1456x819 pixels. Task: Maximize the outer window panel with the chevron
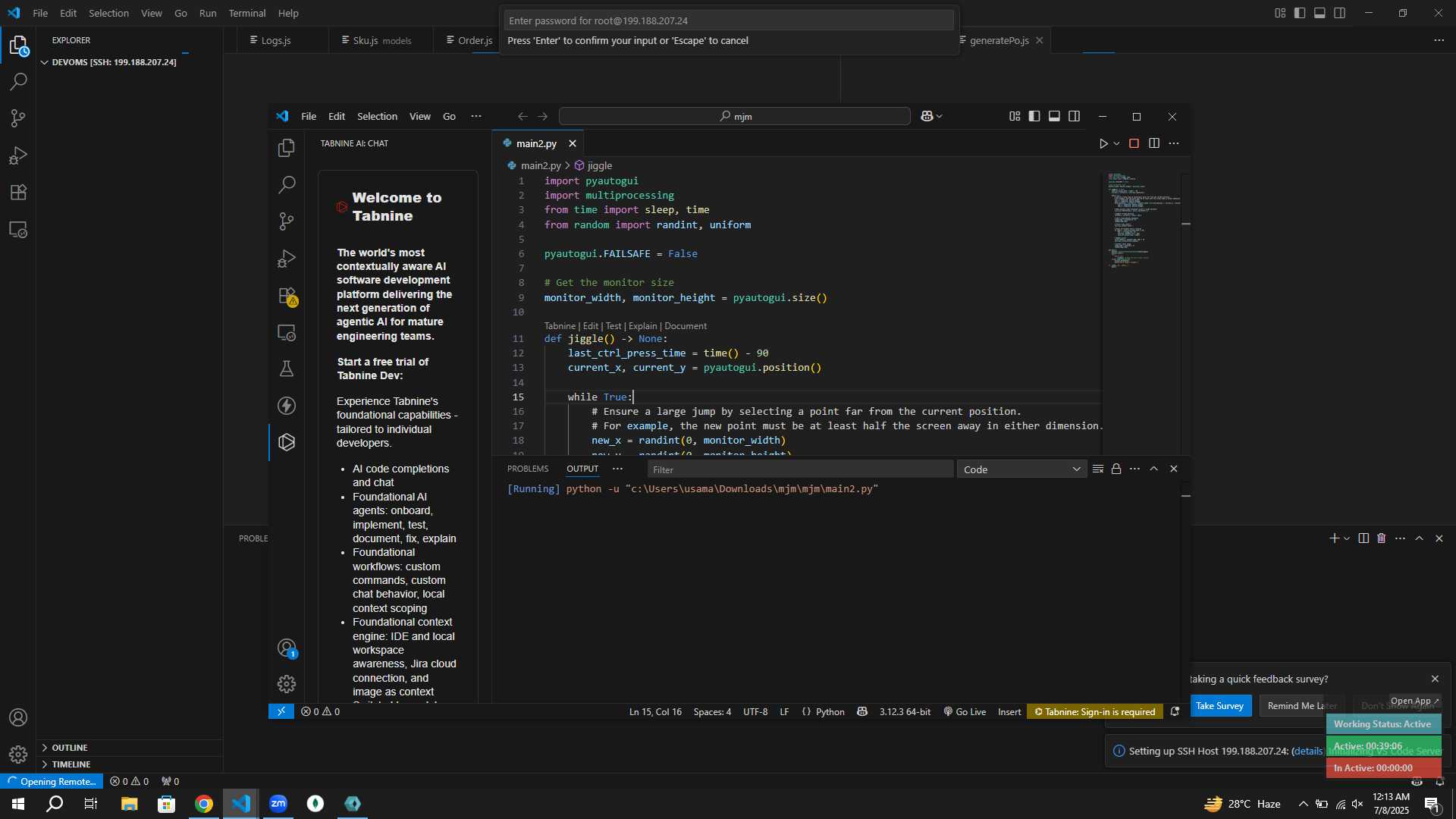[x=1419, y=538]
